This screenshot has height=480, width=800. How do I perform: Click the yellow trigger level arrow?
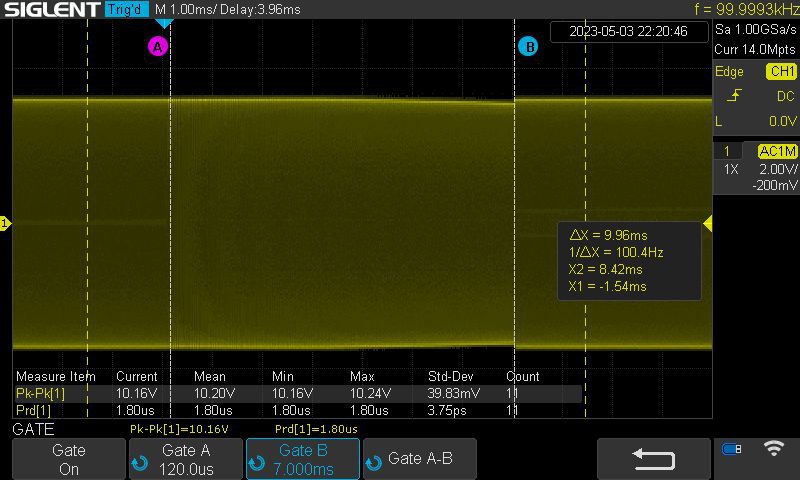pyautogui.click(x=708, y=223)
